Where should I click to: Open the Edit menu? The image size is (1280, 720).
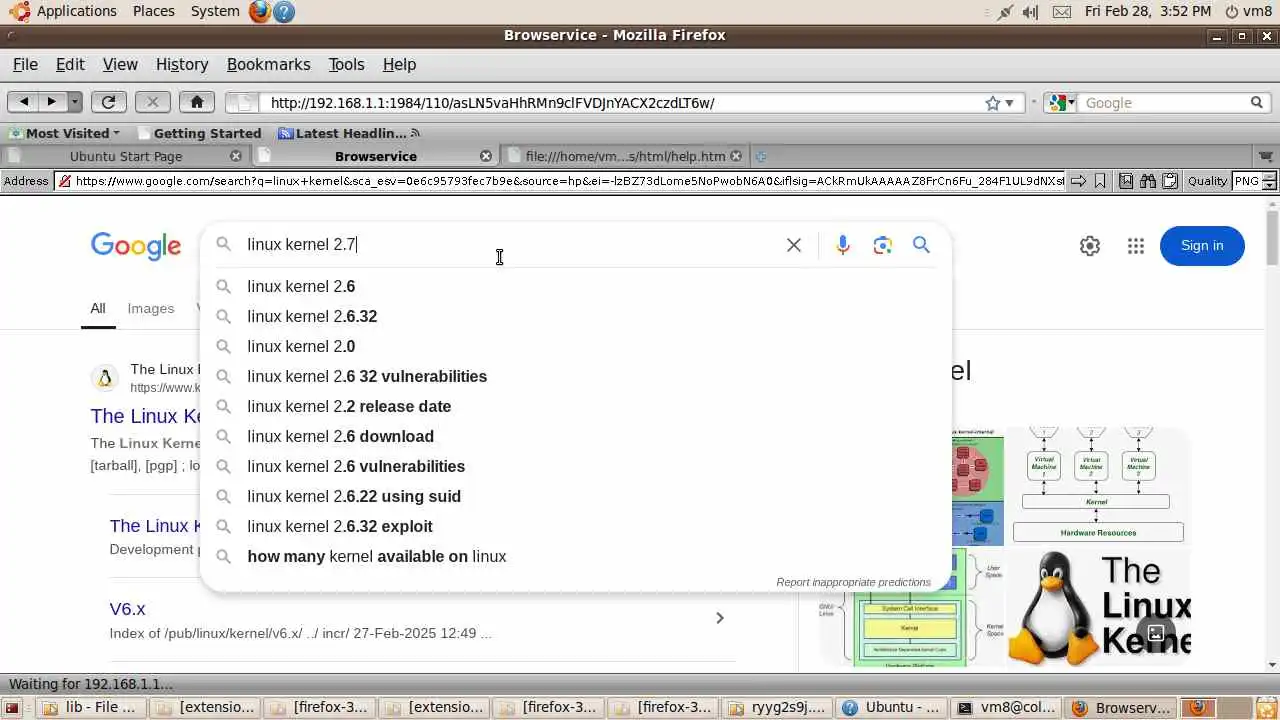(x=70, y=64)
